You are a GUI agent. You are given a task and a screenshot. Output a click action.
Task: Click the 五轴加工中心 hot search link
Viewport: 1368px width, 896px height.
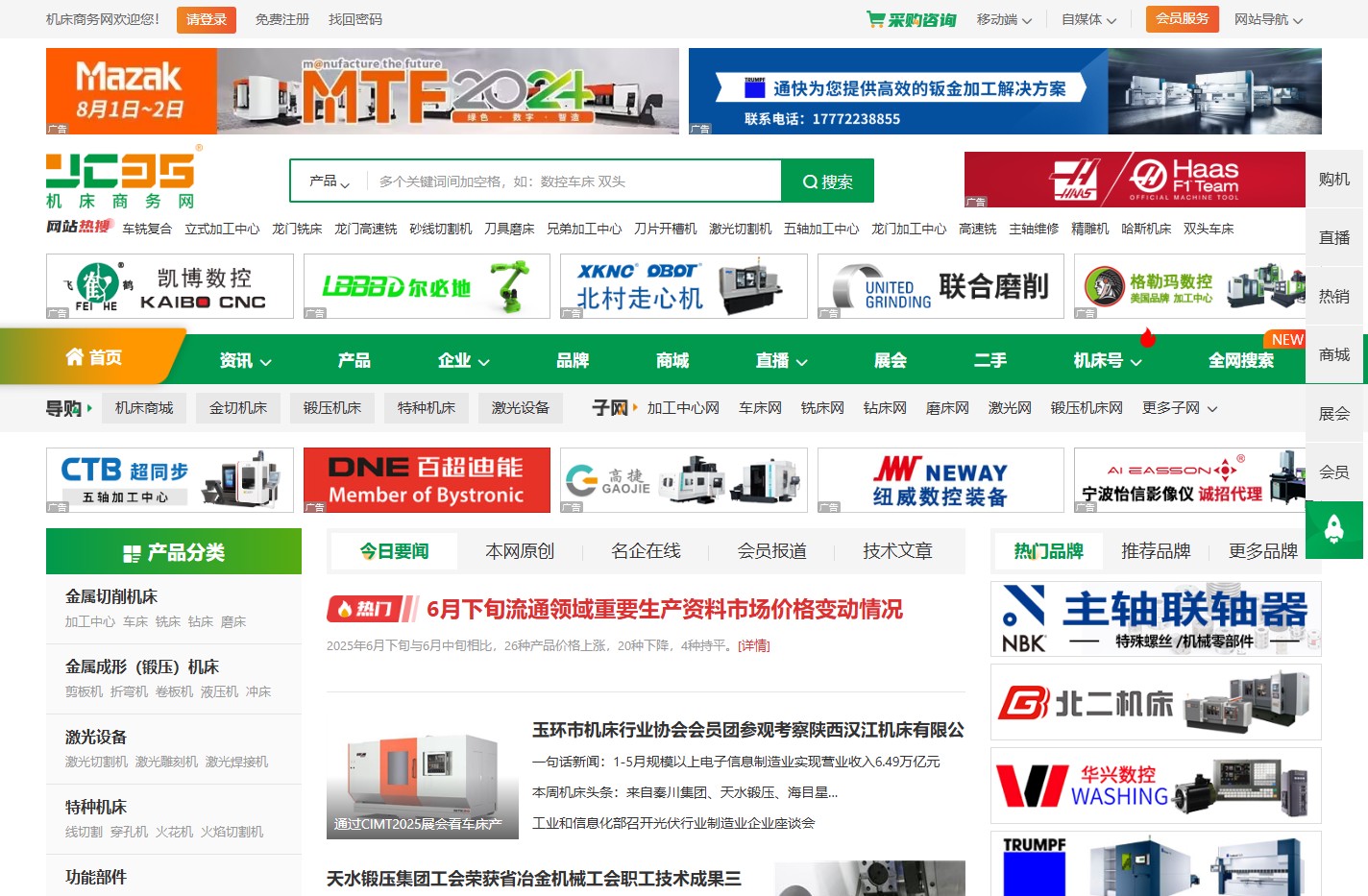[821, 229]
